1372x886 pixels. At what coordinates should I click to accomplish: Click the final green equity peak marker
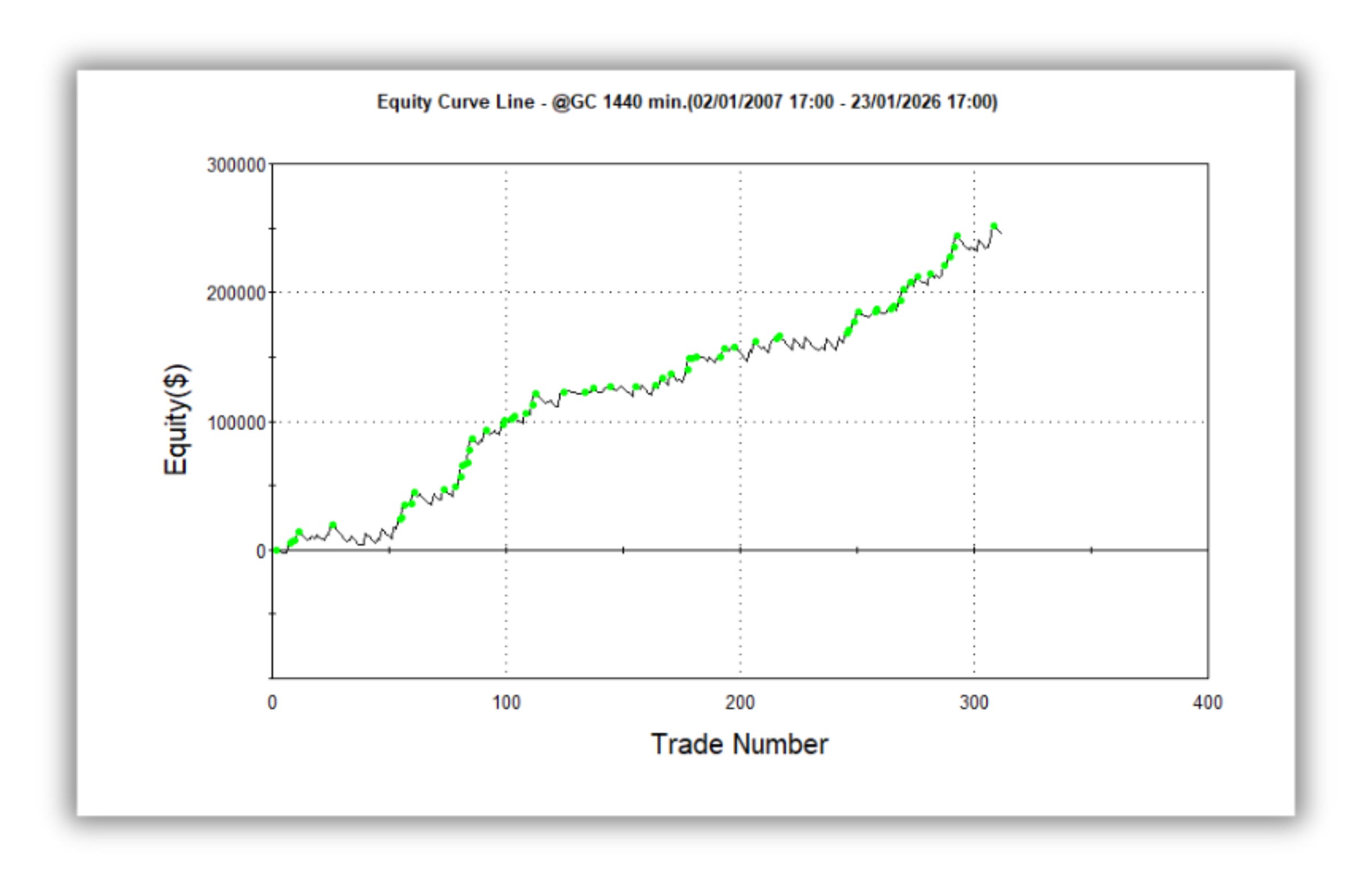coord(993,227)
